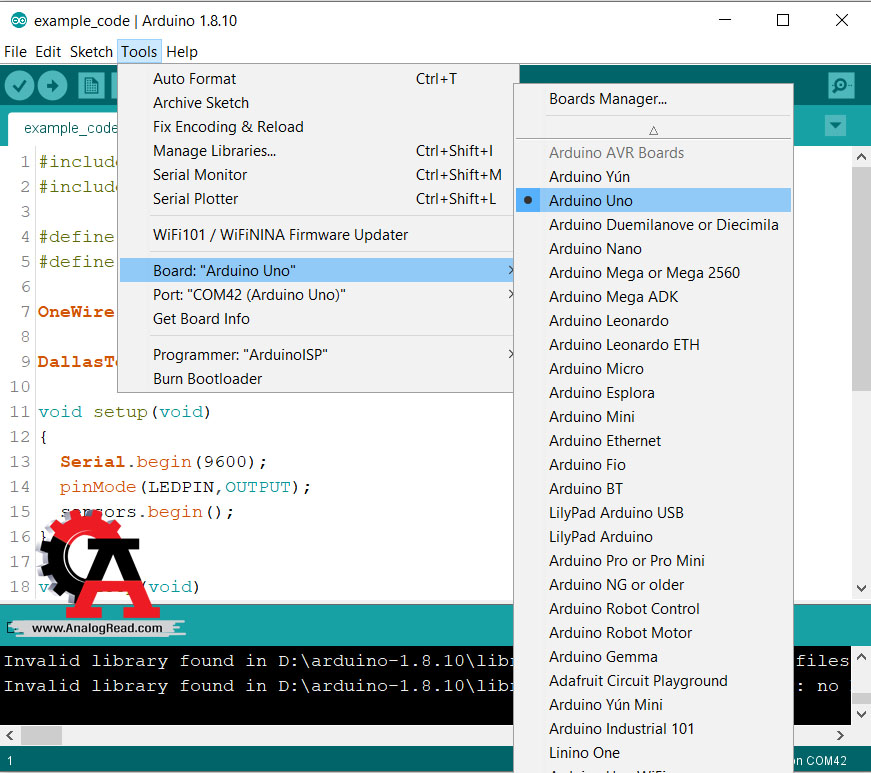
Task: Expand the Board: "Arduino Uno" submenu
Action: coord(316,270)
